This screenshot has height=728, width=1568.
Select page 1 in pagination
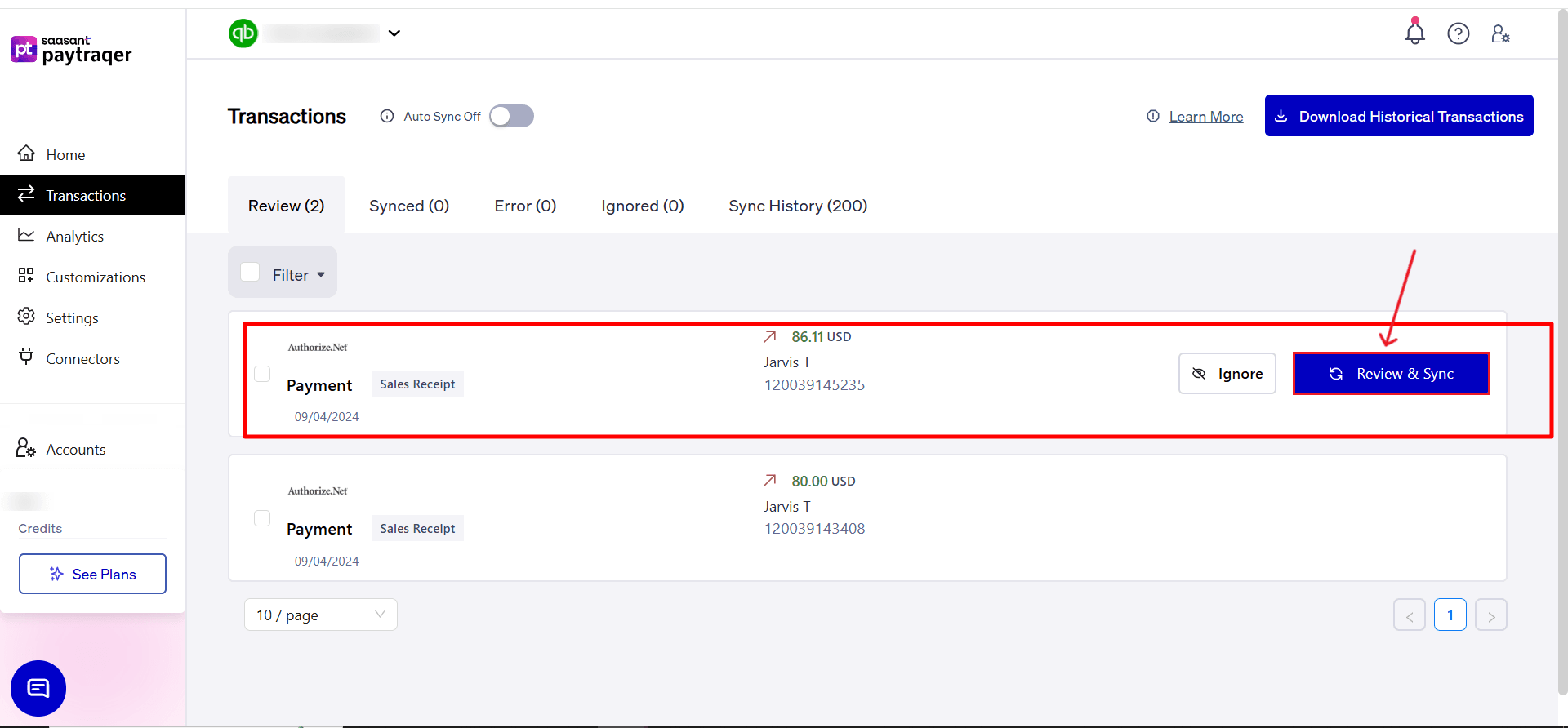(x=1450, y=615)
